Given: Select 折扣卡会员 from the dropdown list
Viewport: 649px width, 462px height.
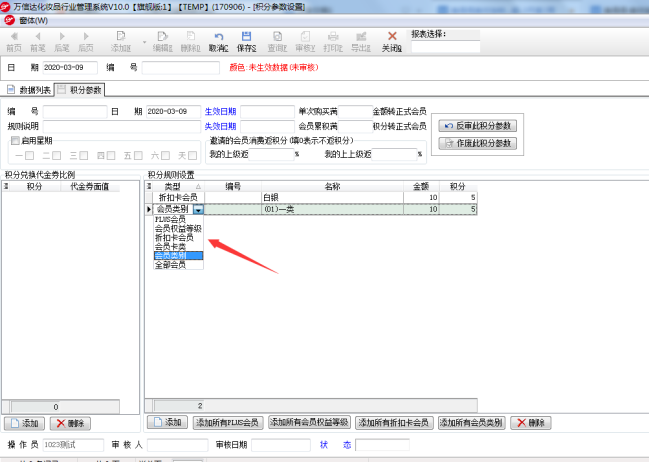Looking at the screenshot, I should (x=178, y=238).
